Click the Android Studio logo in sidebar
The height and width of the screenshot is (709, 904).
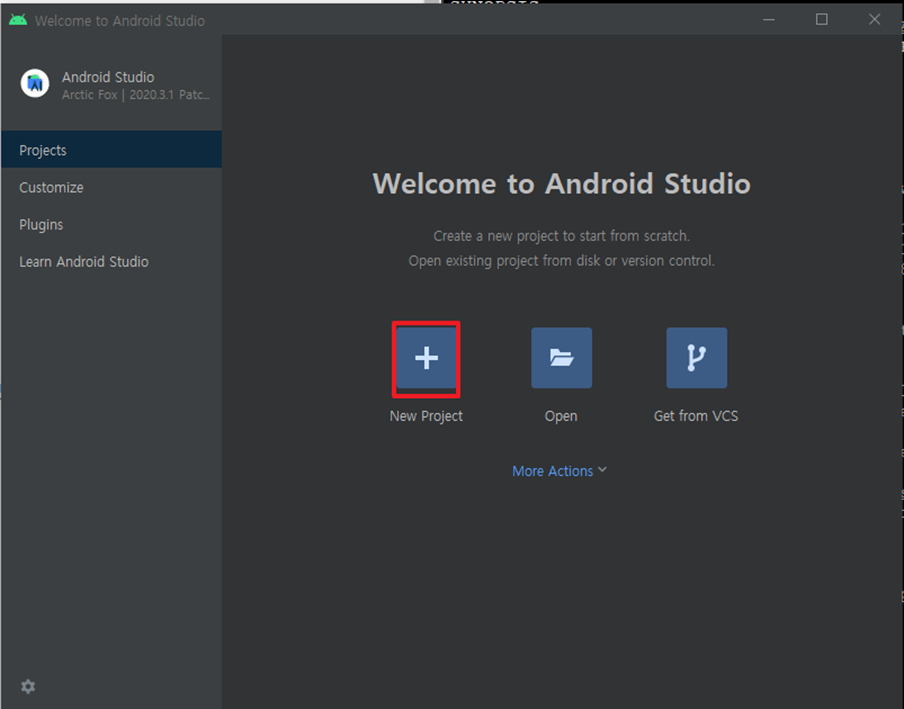(35, 84)
